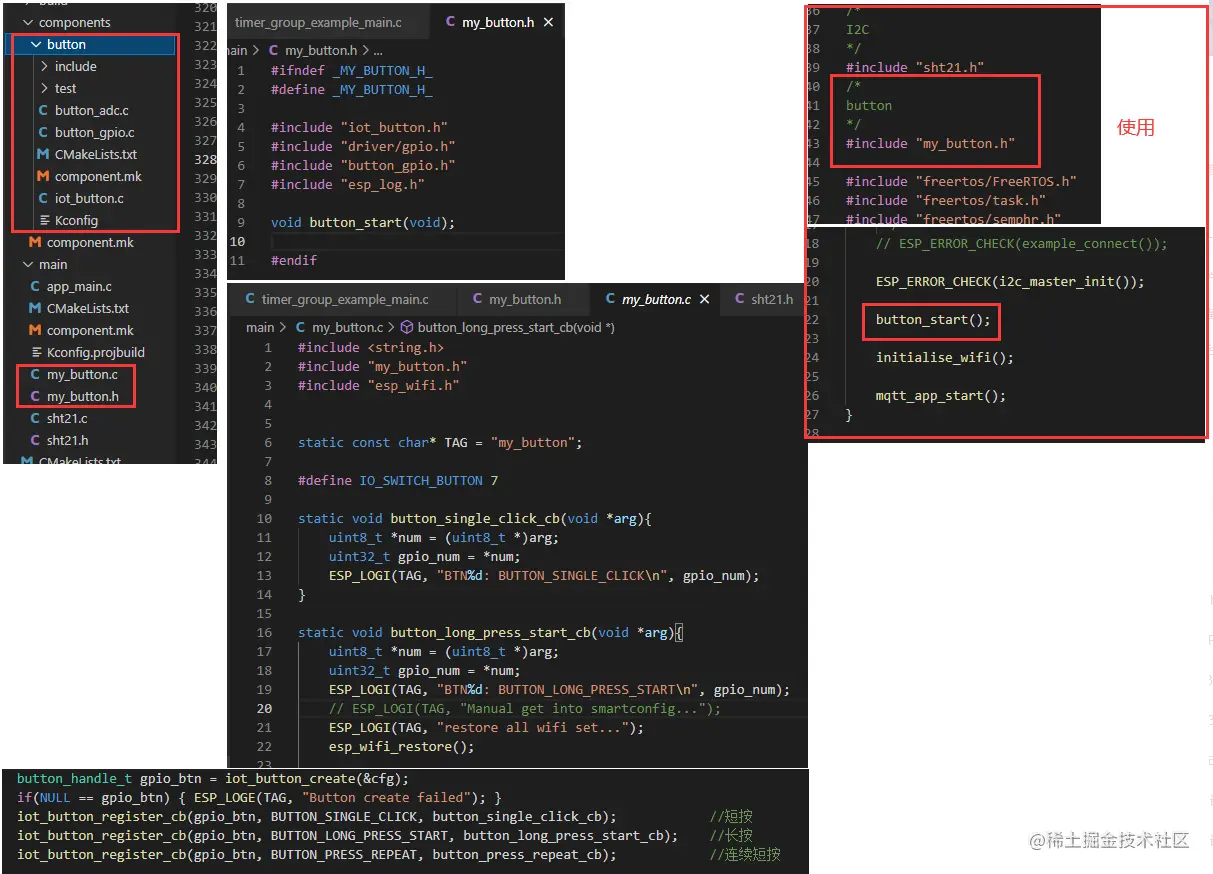Click the C icon beside sht21.c
This screenshot has height=874, width=1213.
click(35, 418)
